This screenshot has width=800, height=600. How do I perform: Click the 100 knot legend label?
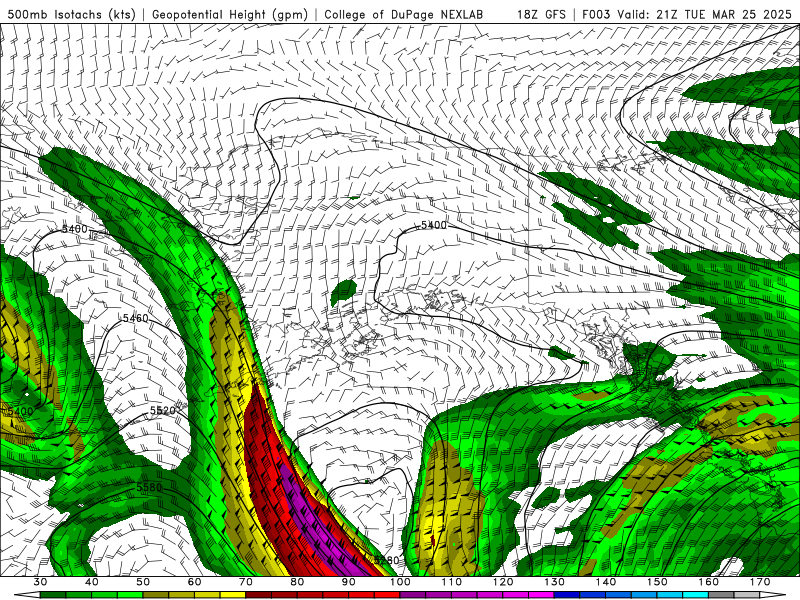pos(401,582)
